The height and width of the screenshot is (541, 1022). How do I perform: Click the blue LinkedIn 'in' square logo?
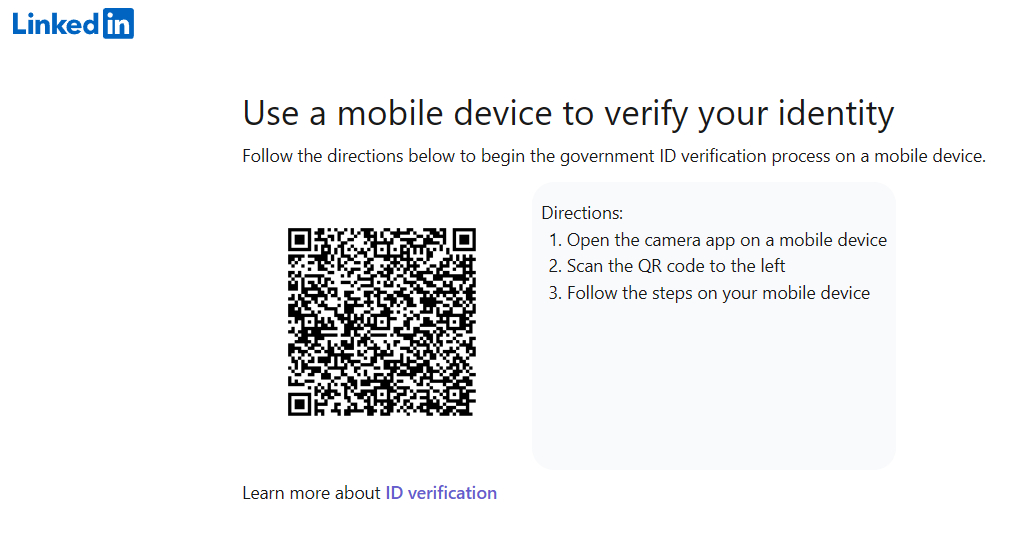[118, 23]
